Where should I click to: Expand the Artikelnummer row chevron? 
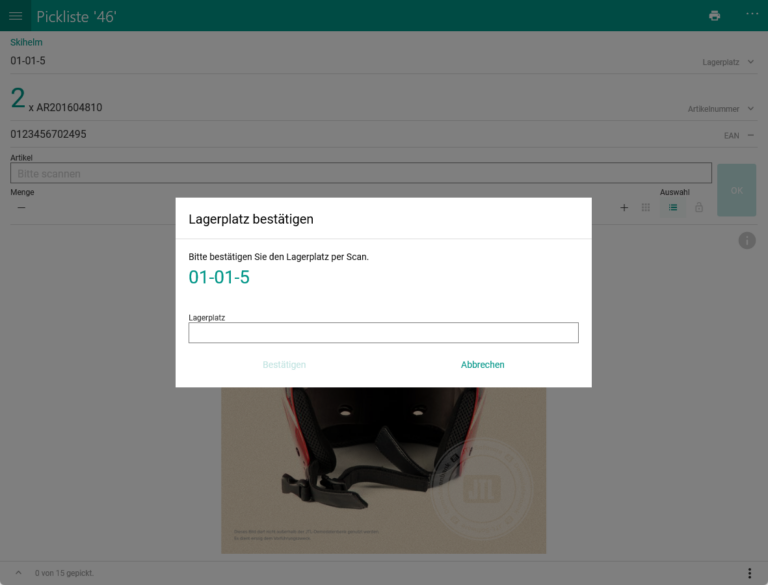click(750, 108)
